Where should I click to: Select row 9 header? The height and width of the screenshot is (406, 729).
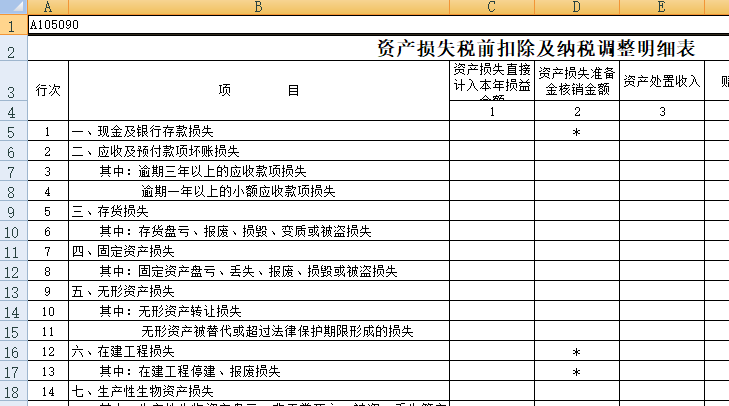click(x=13, y=211)
